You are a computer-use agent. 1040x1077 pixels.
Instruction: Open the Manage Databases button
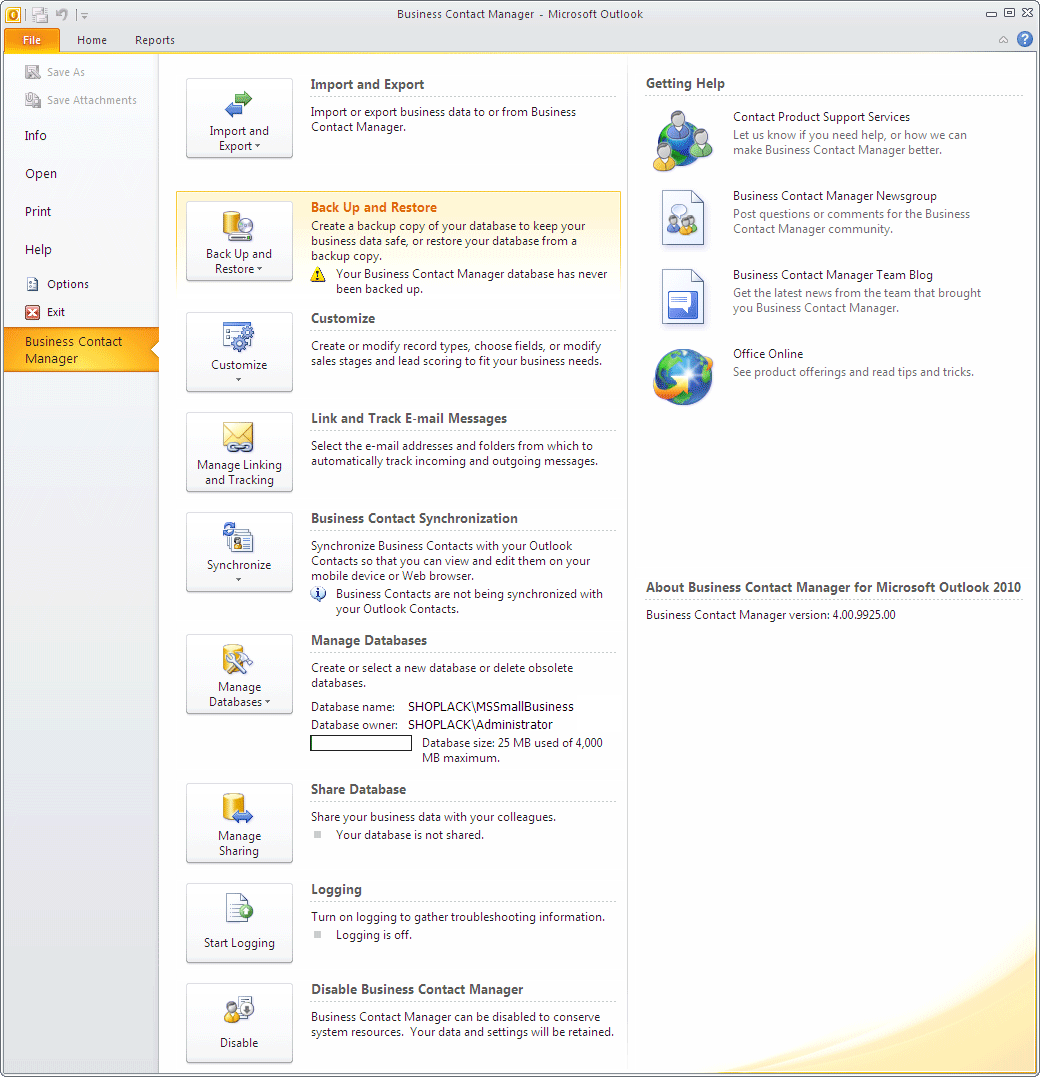click(239, 674)
